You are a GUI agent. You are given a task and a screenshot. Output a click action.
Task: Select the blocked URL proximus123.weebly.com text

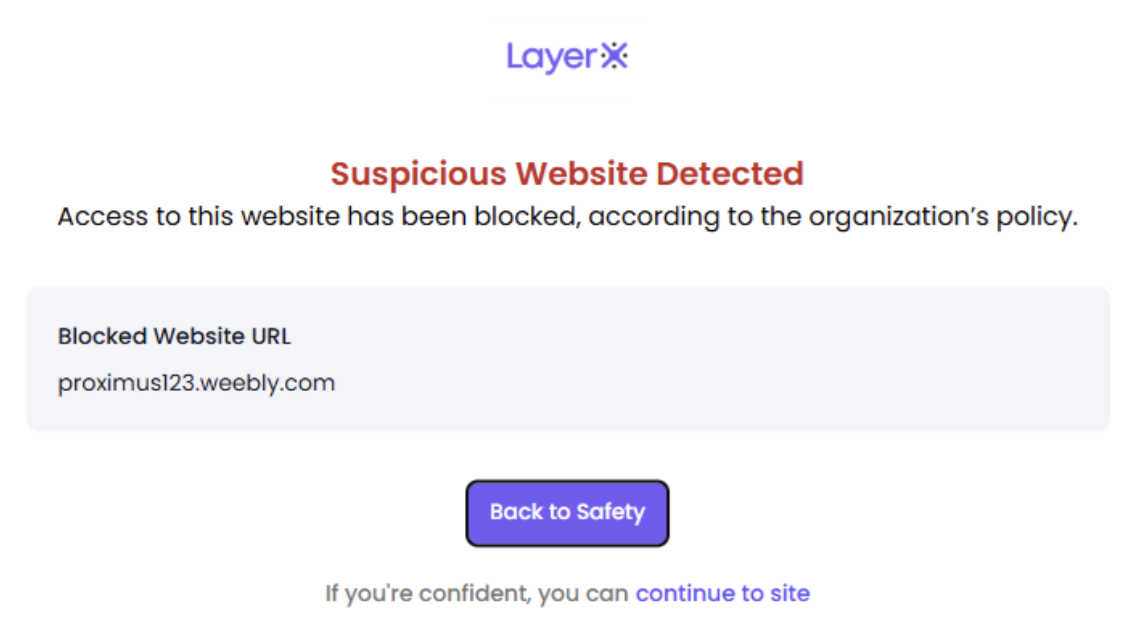196,383
